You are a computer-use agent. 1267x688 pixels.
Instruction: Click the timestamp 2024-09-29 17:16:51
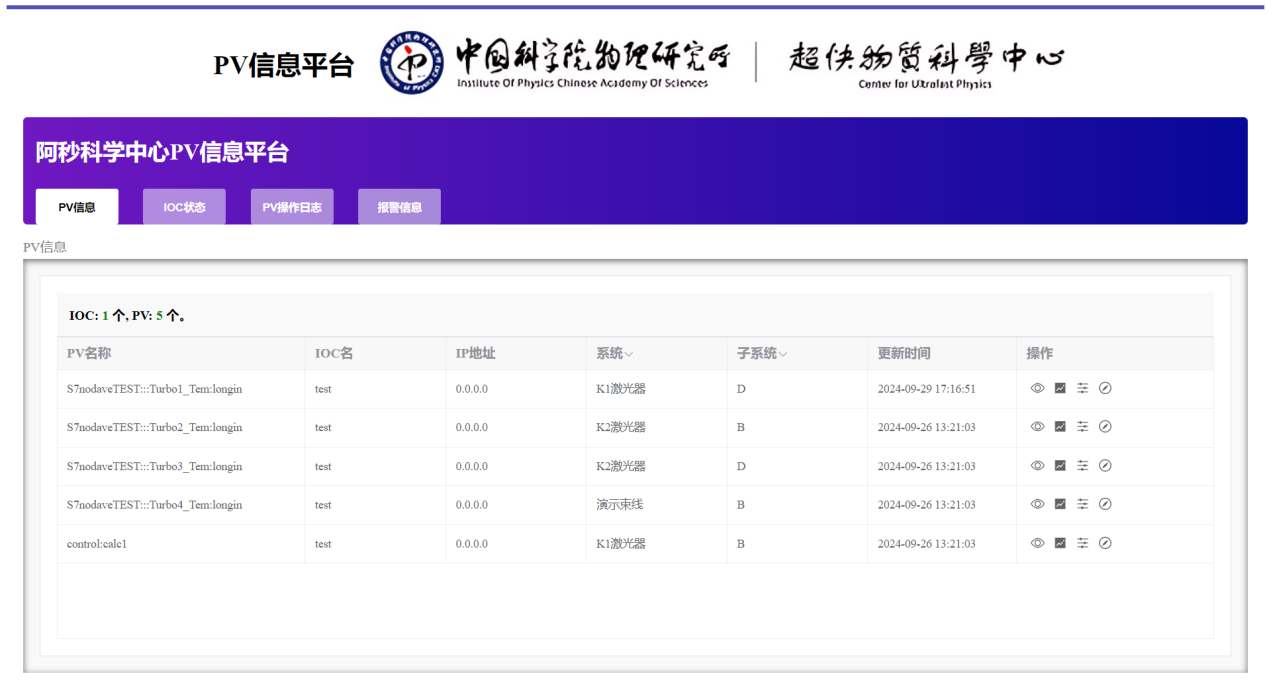click(926, 389)
